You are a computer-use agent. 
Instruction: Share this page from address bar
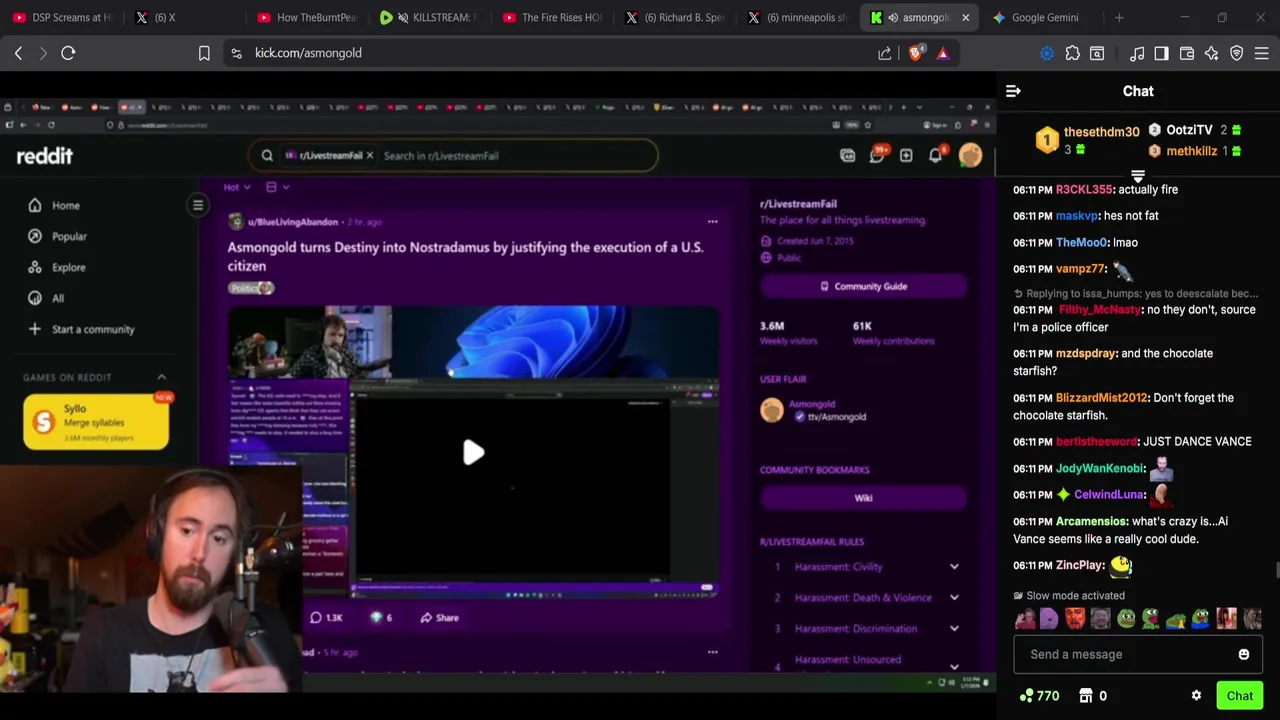[885, 53]
